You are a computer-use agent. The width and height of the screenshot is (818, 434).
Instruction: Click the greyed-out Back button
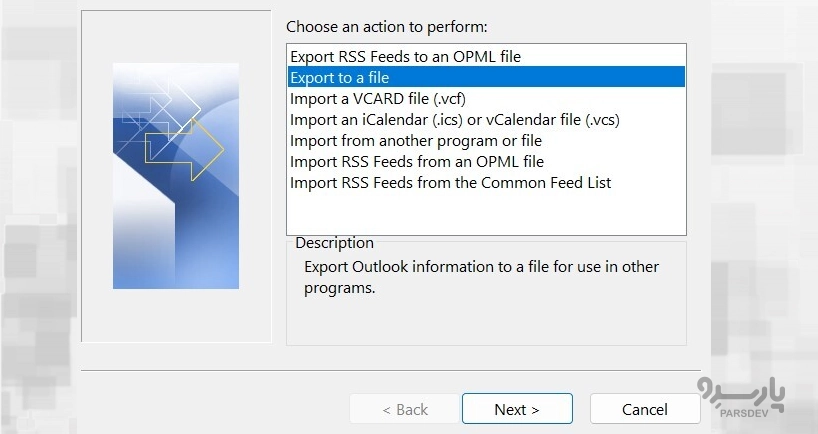405,409
